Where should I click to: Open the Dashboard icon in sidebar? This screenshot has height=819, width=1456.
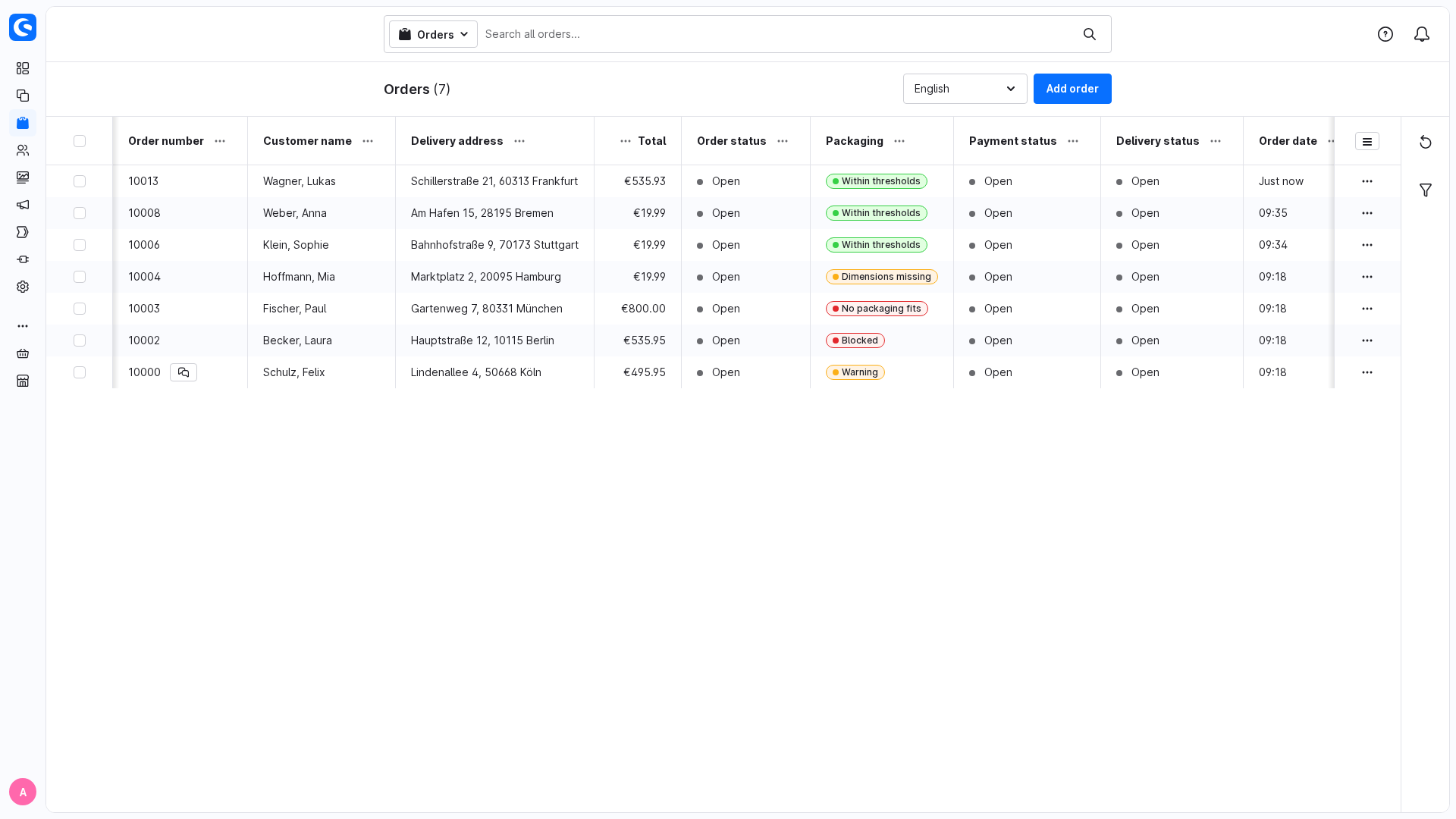[23, 68]
